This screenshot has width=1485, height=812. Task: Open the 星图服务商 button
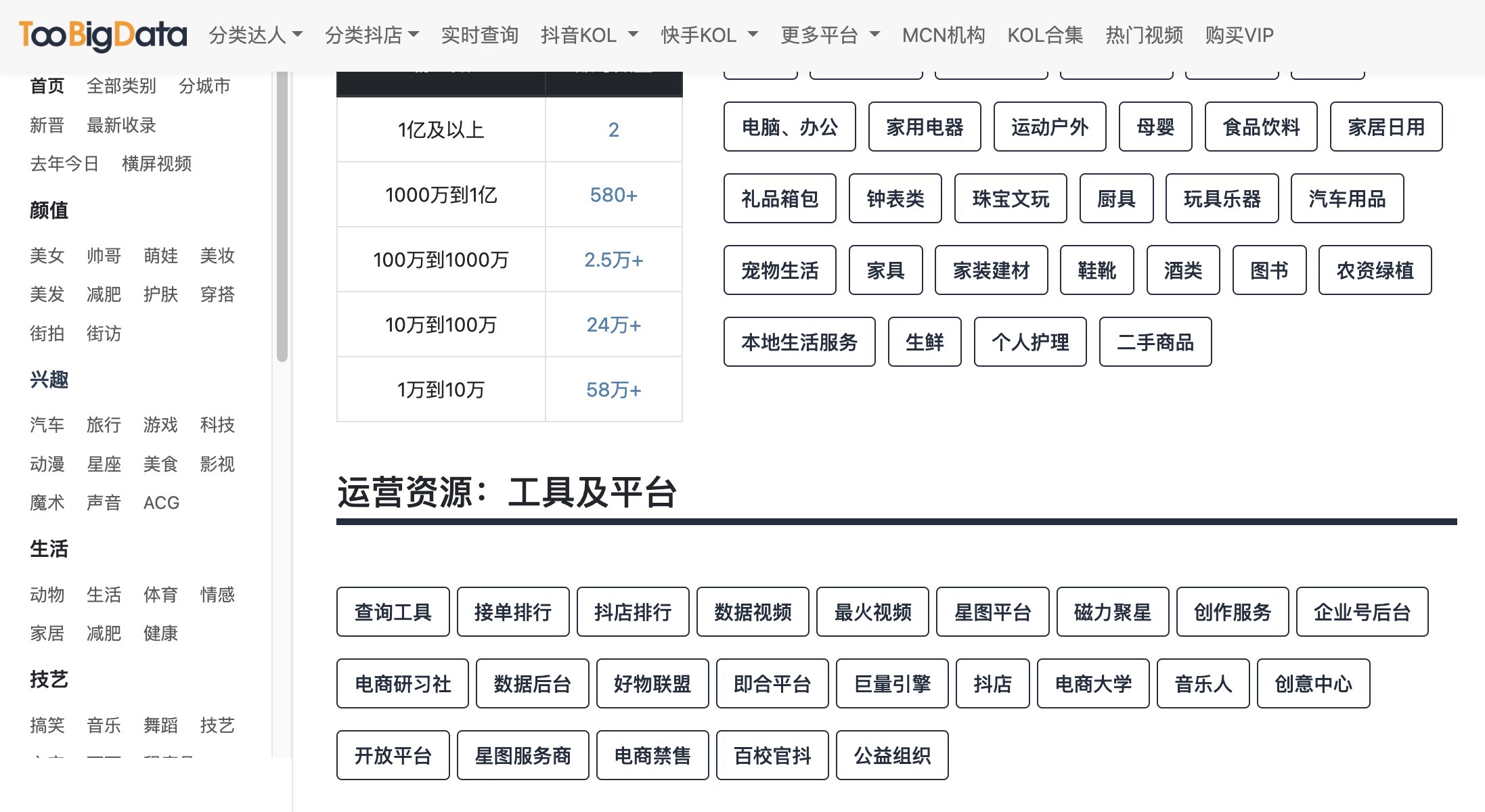[523, 756]
